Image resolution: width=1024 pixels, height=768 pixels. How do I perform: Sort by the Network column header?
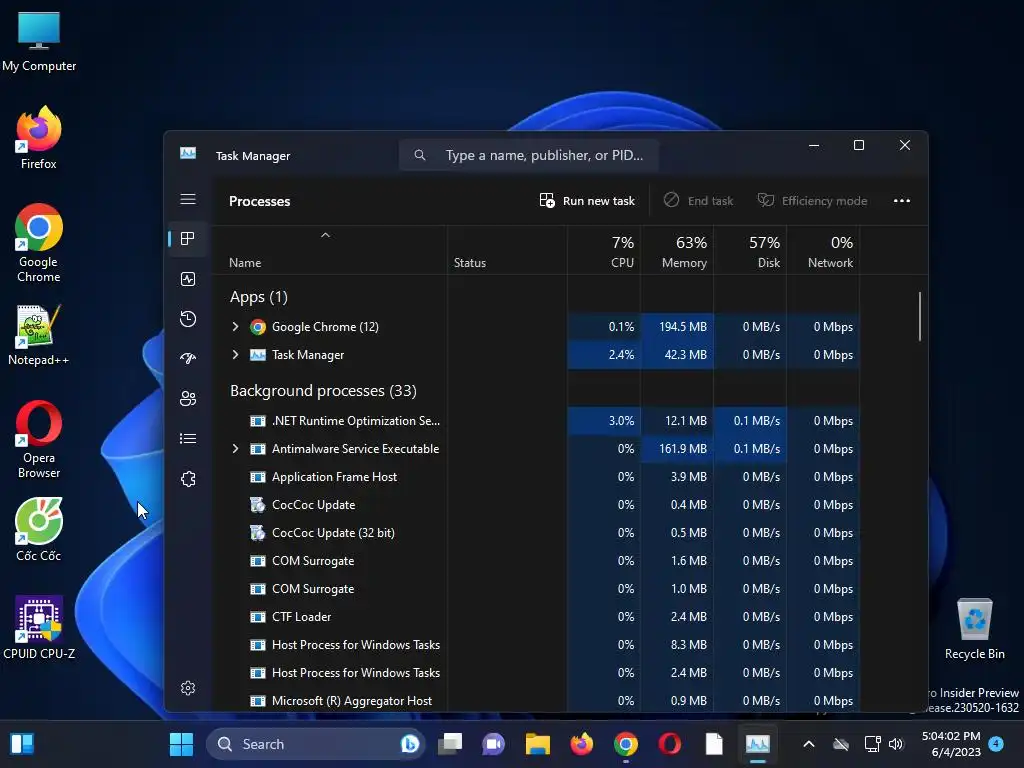coord(824,251)
